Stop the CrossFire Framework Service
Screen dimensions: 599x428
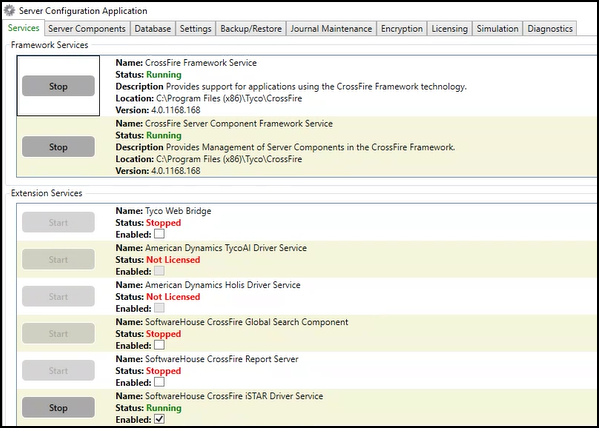tap(58, 86)
